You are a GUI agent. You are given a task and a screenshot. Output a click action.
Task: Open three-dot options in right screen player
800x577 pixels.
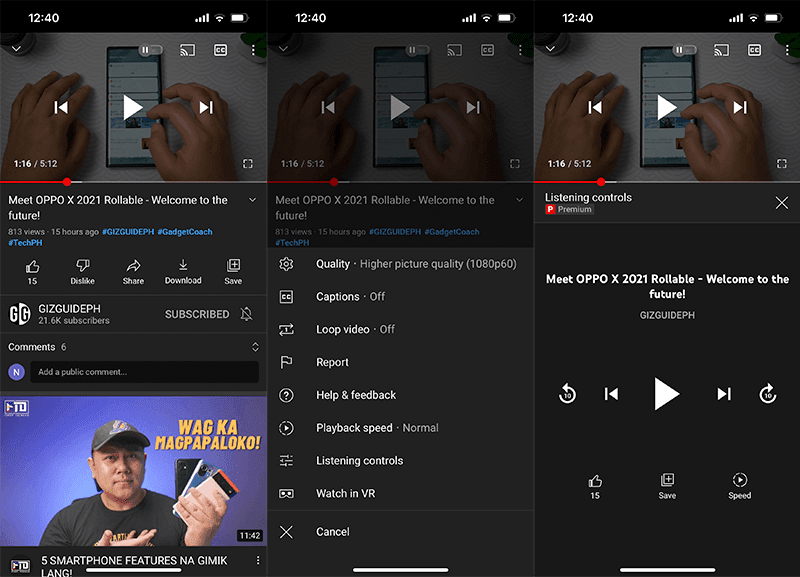click(787, 50)
